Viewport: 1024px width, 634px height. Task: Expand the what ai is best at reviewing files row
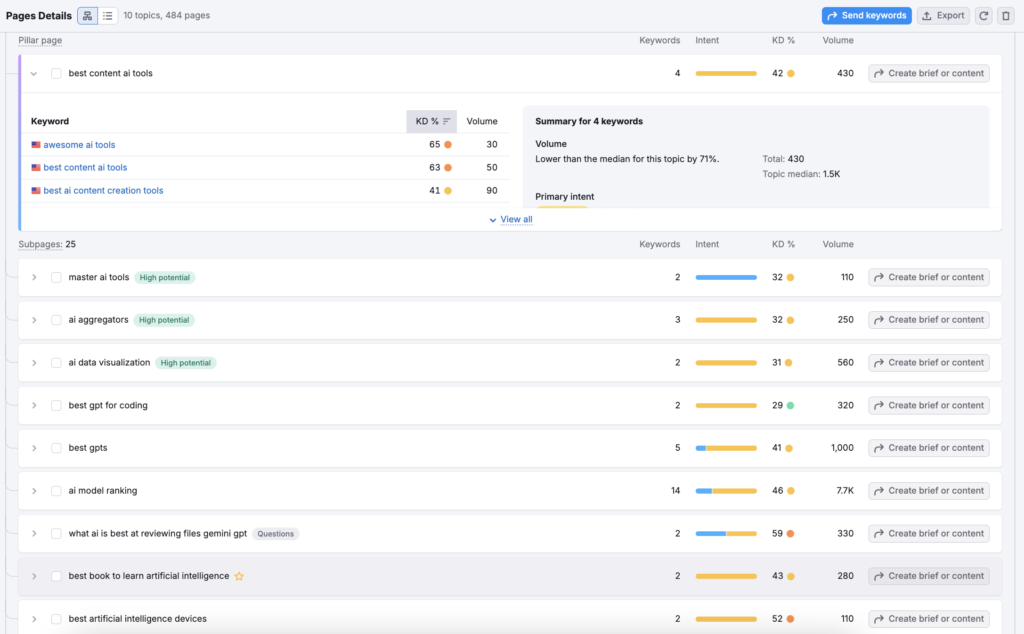tap(34, 533)
